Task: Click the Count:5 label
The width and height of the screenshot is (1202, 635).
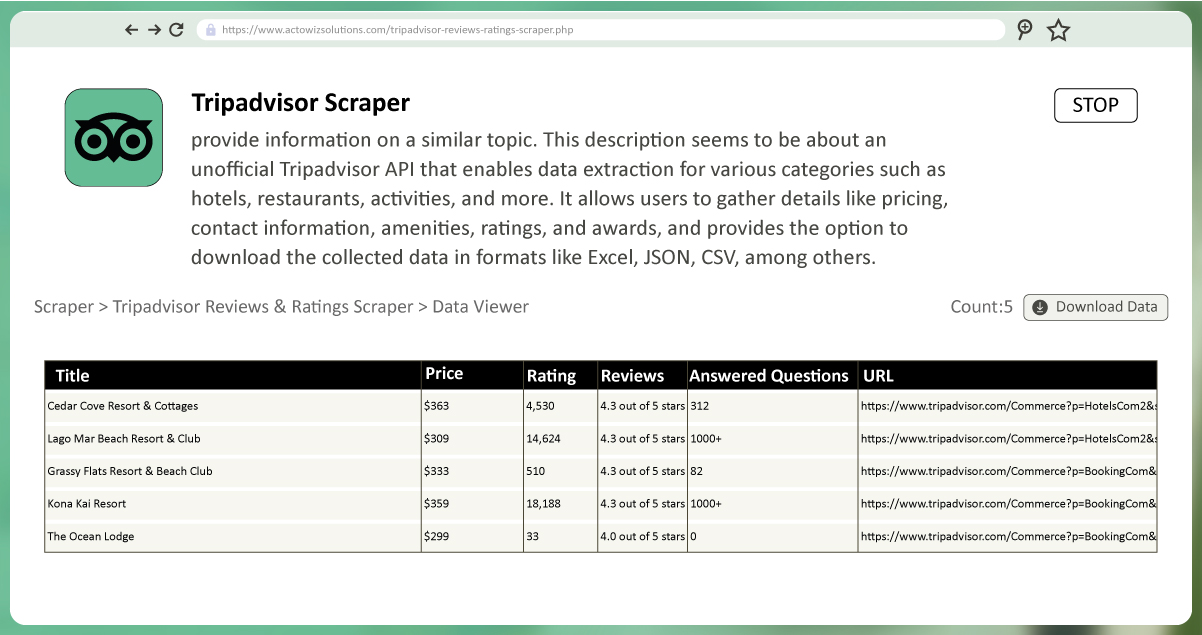Action: click(x=982, y=307)
